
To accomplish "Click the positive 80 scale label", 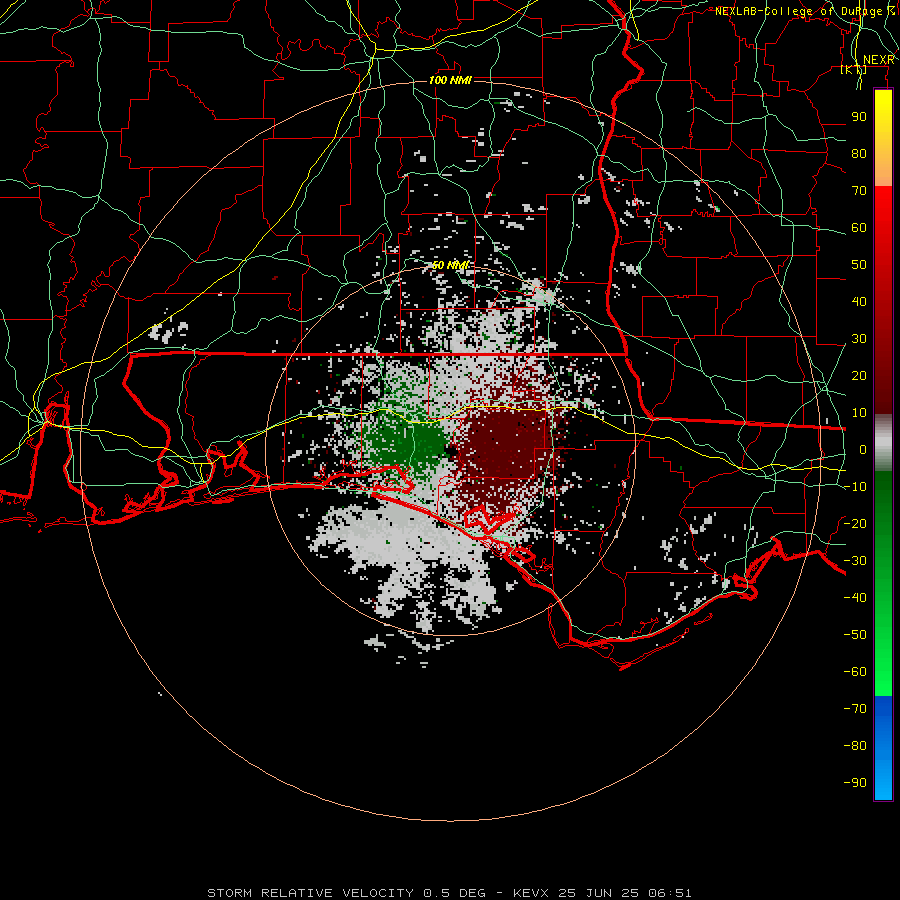I will click(x=859, y=154).
